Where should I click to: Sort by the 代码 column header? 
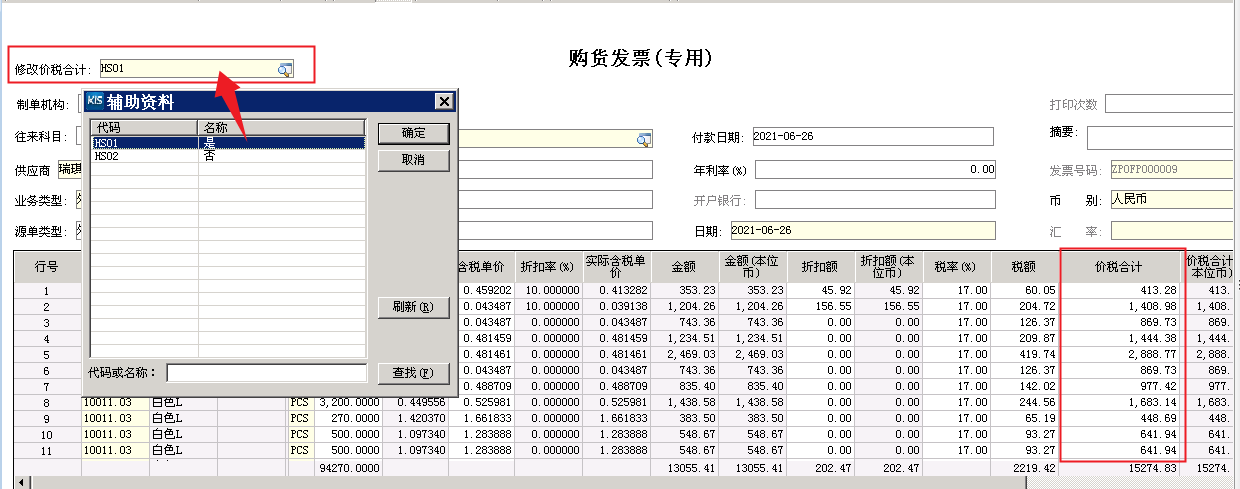(144, 128)
